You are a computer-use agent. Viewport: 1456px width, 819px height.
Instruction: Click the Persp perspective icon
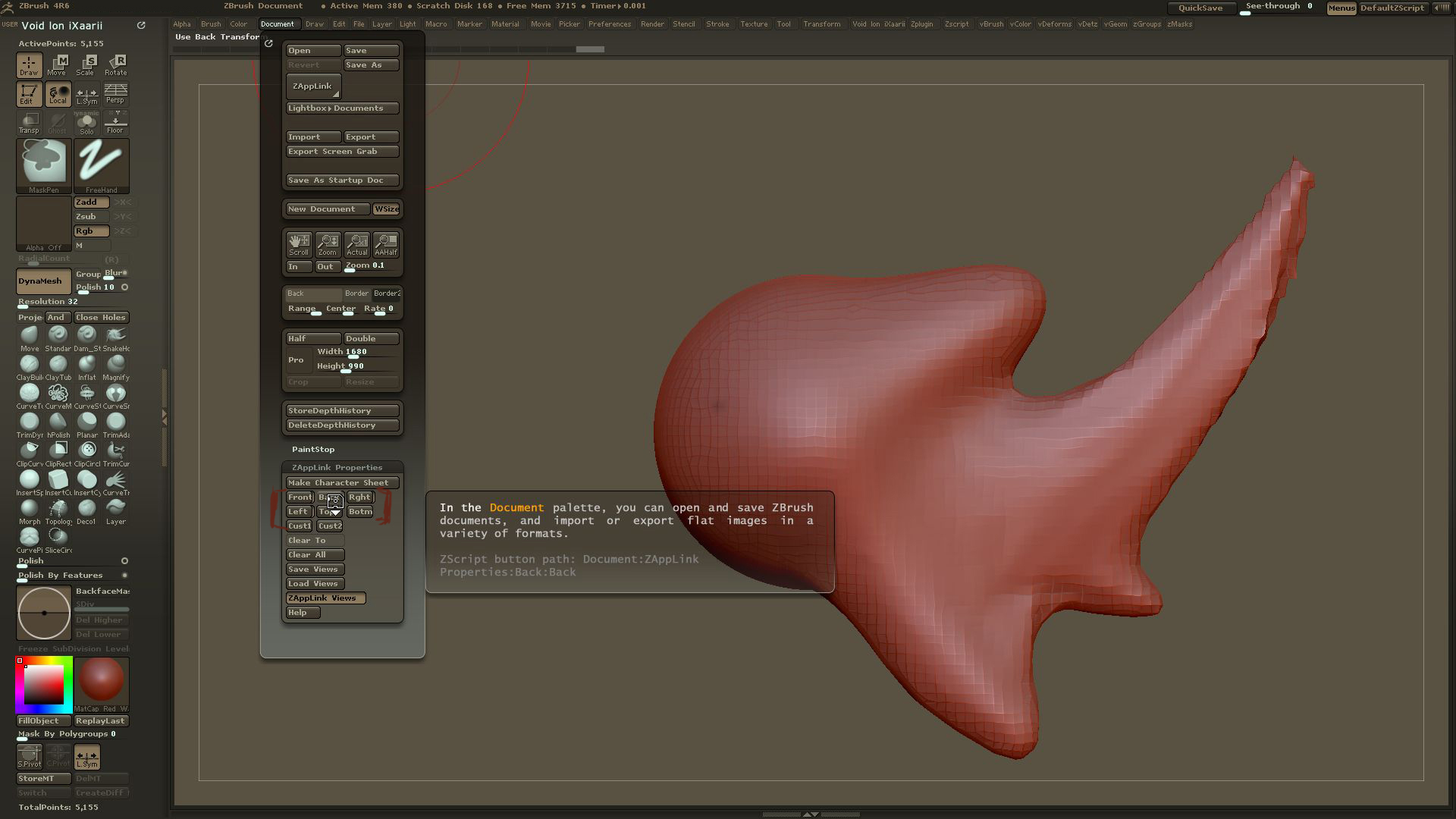click(115, 94)
